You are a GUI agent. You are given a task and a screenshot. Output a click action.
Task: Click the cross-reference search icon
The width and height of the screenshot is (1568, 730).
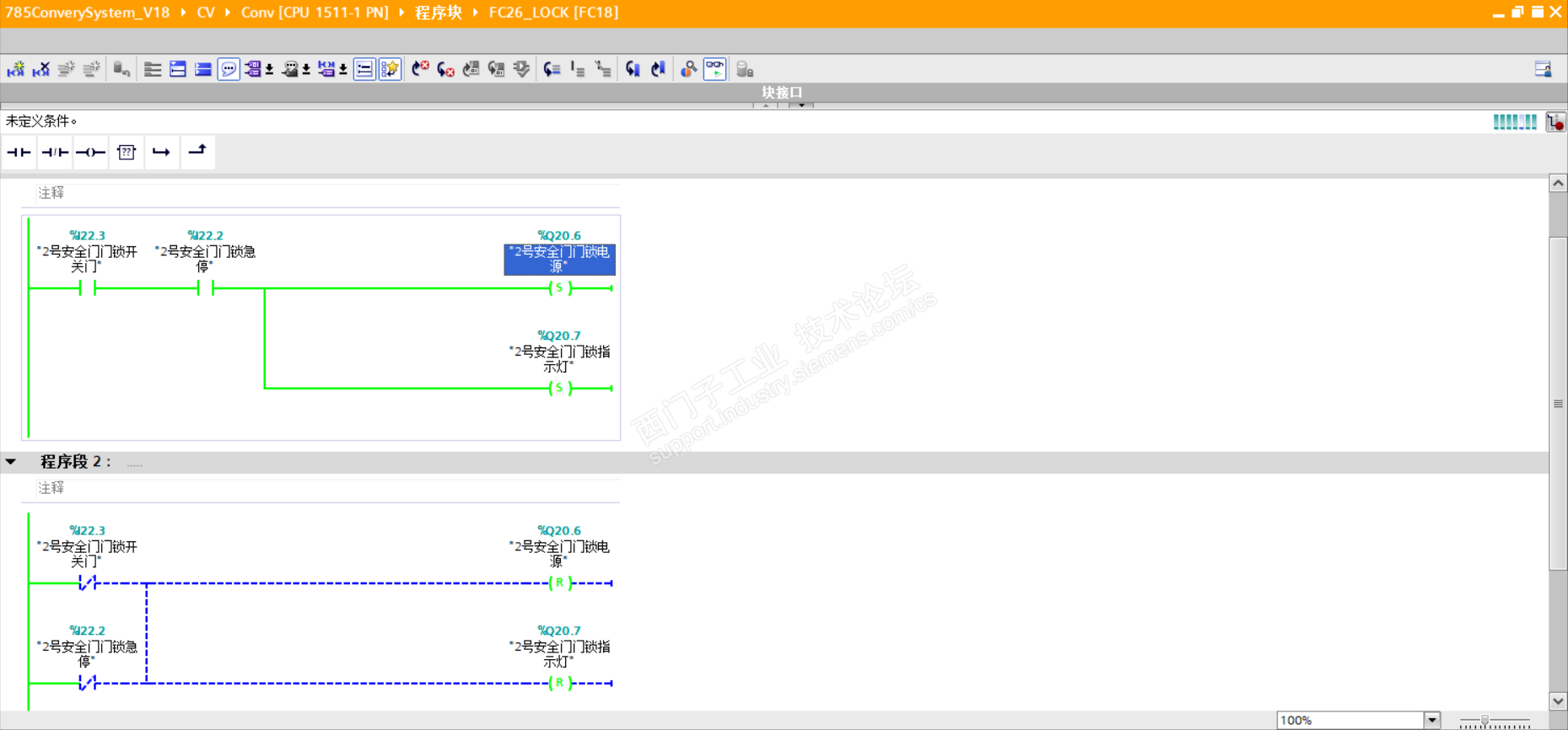pyautogui.click(x=688, y=69)
